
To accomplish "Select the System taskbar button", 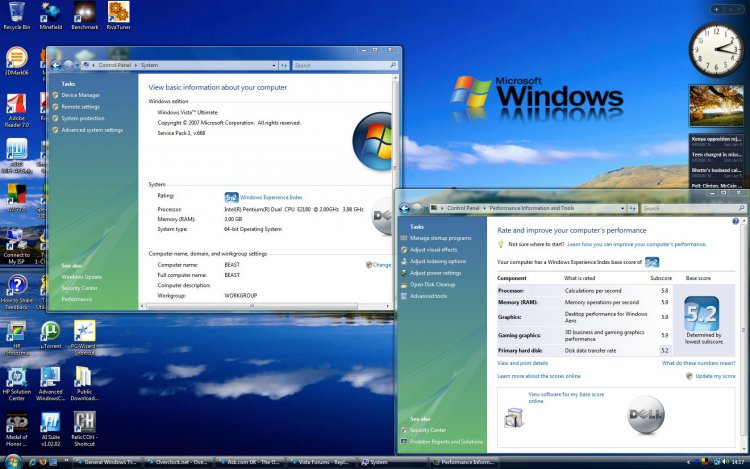I will pos(392,462).
